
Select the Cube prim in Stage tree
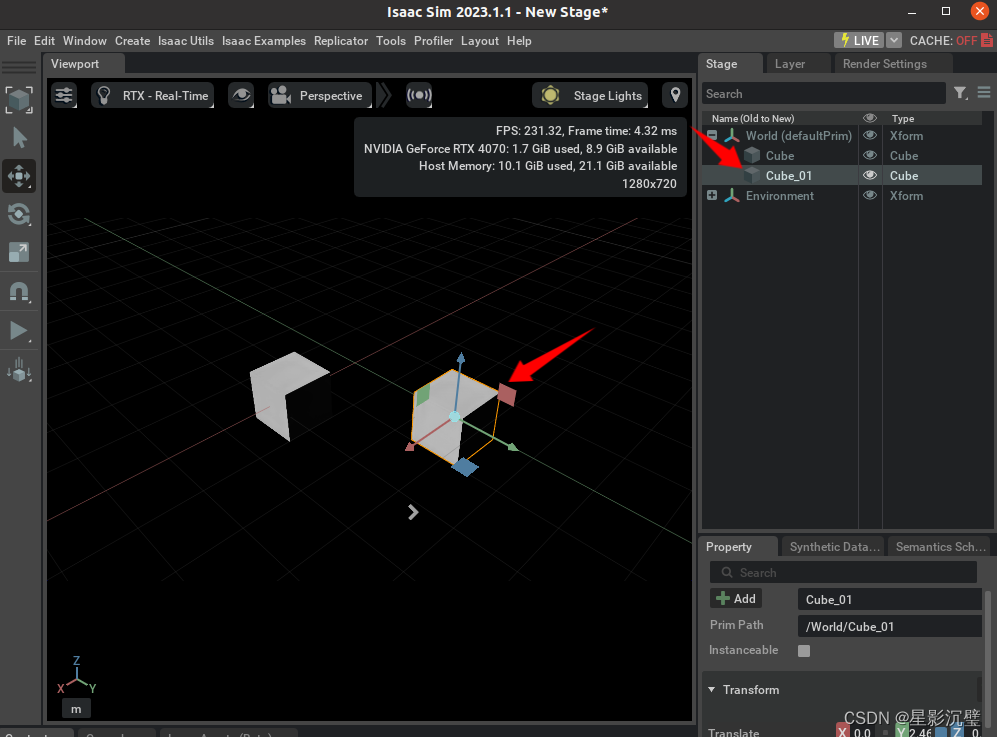click(x=780, y=156)
